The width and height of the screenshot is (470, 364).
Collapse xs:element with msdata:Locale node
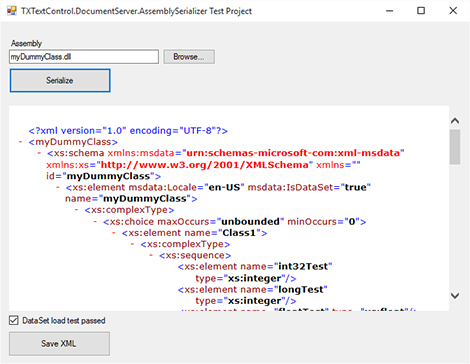pyautogui.click(x=58, y=187)
